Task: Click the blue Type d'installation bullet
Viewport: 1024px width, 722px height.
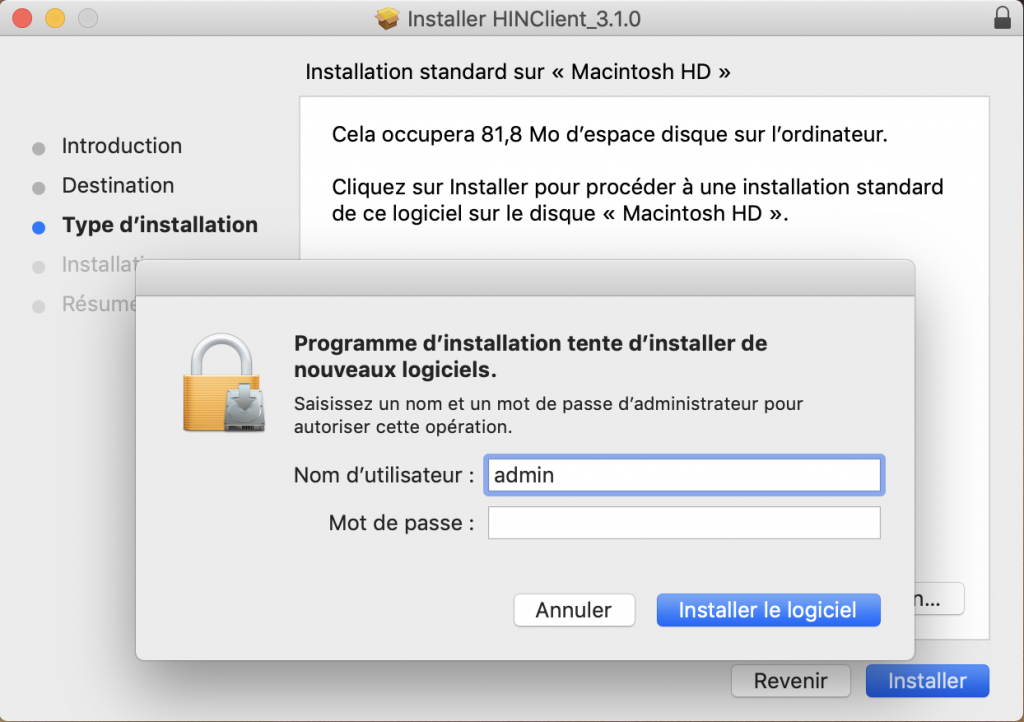Action: click(39, 227)
